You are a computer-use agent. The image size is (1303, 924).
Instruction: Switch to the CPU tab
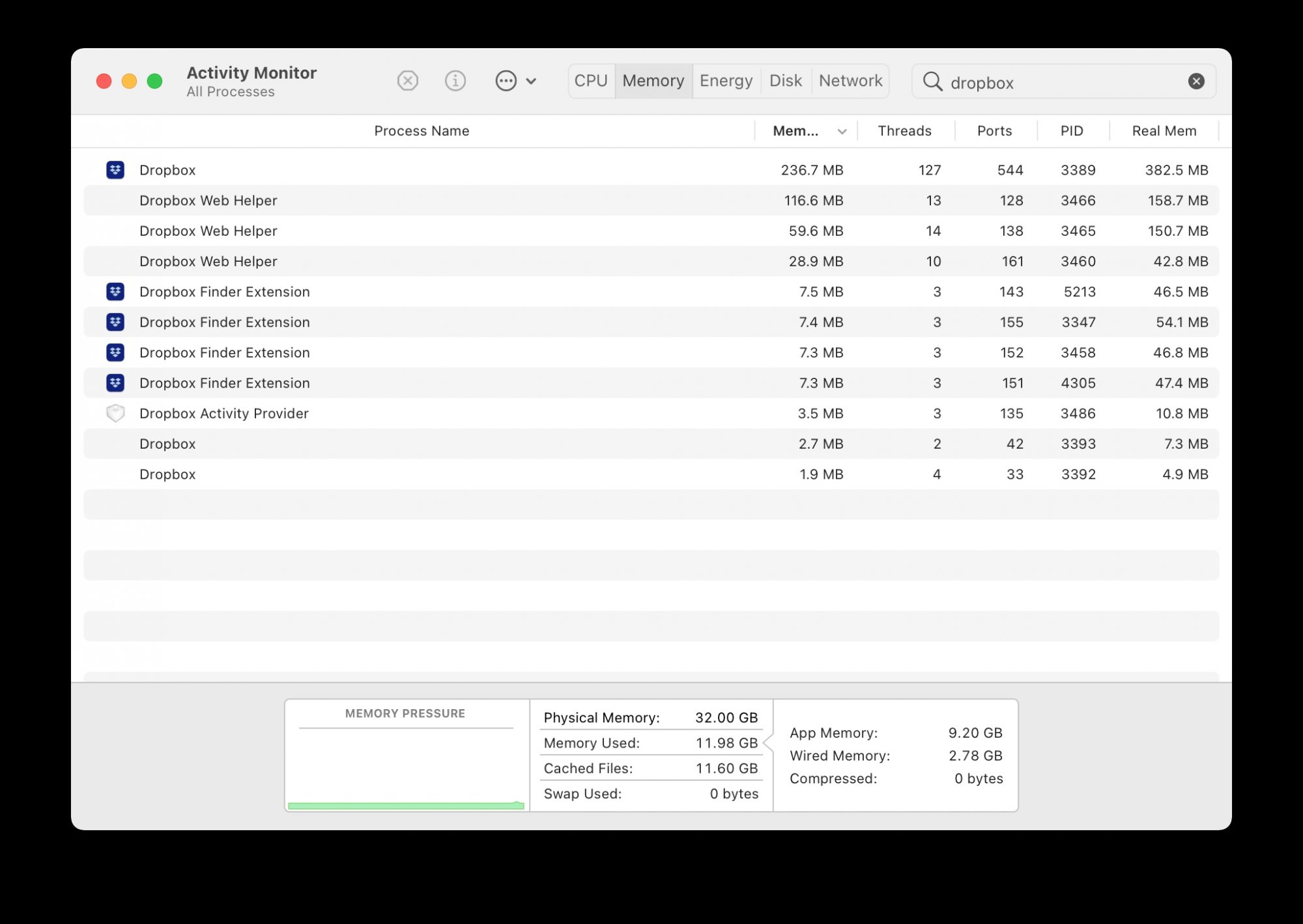coord(591,81)
